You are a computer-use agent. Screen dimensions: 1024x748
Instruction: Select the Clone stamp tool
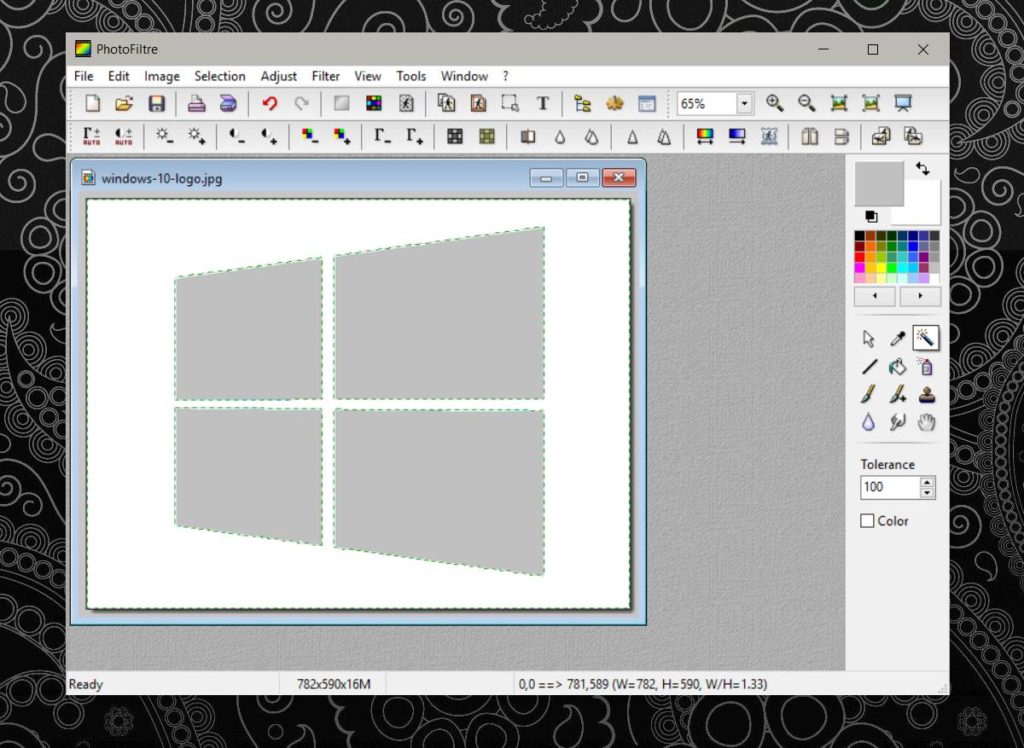925,394
